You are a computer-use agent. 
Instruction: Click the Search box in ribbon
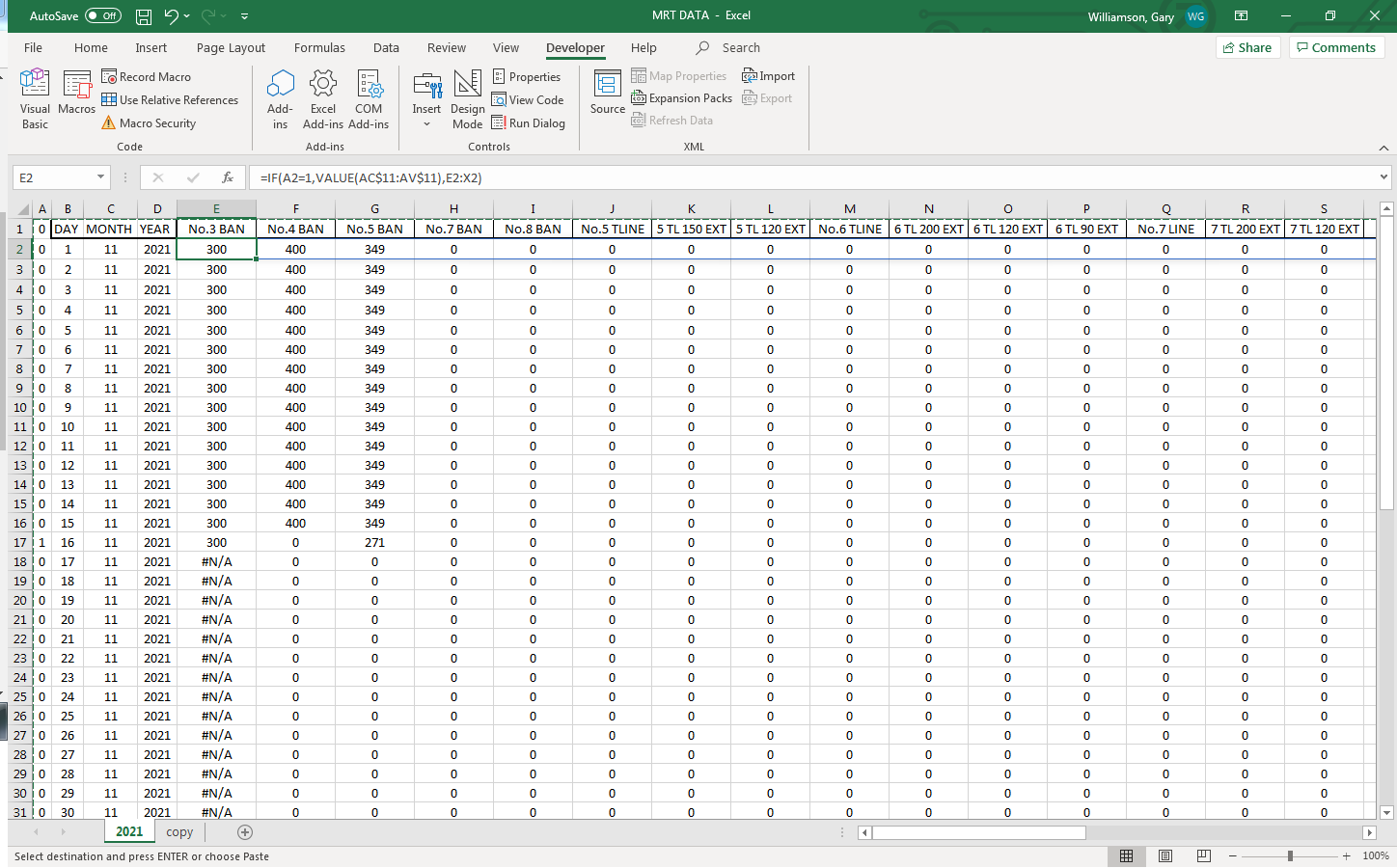pyautogui.click(x=741, y=47)
